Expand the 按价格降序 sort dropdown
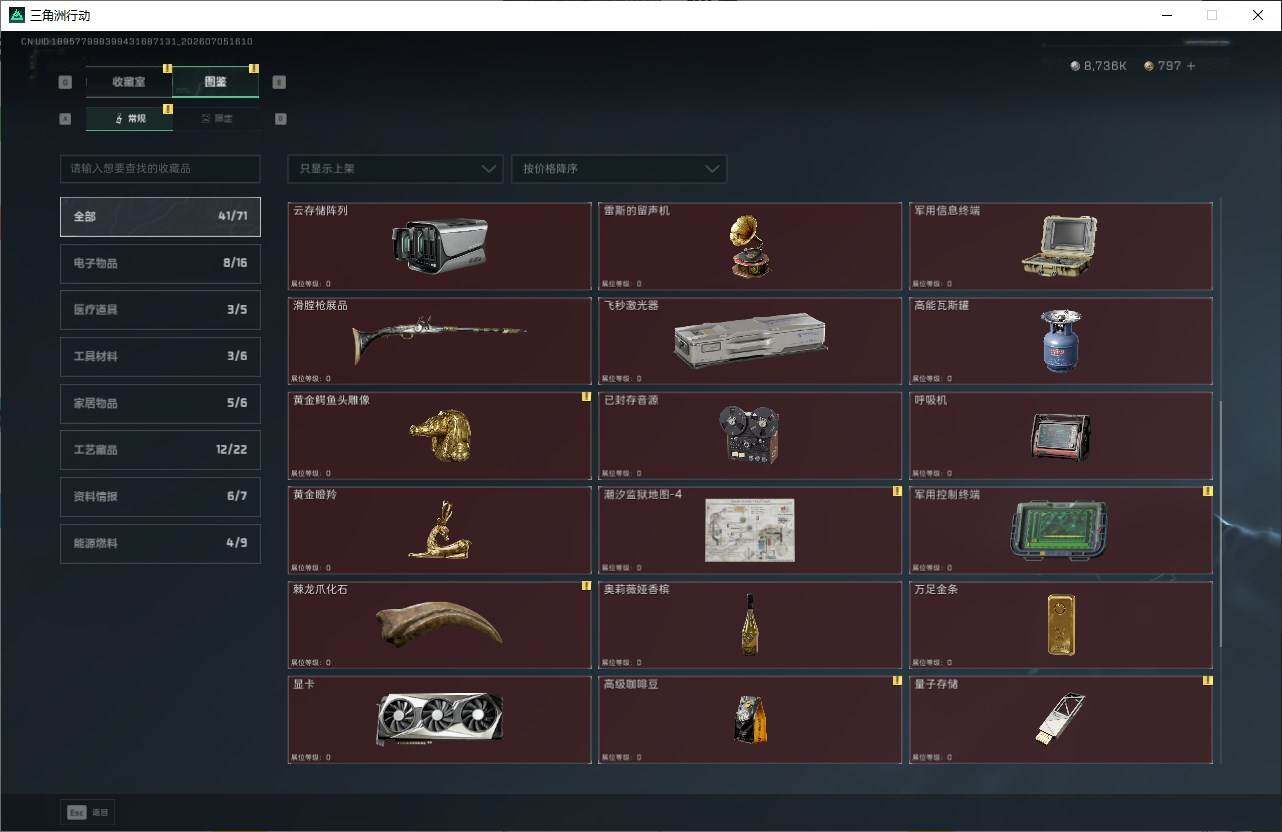The width and height of the screenshot is (1282, 832). click(x=619, y=168)
